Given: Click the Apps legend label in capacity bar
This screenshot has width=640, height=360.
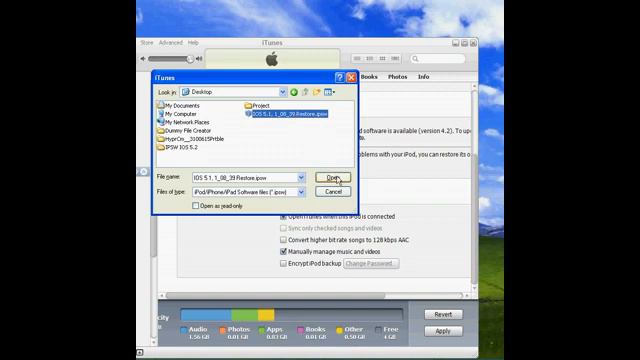Looking at the screenshot, I should coord(274,329).
